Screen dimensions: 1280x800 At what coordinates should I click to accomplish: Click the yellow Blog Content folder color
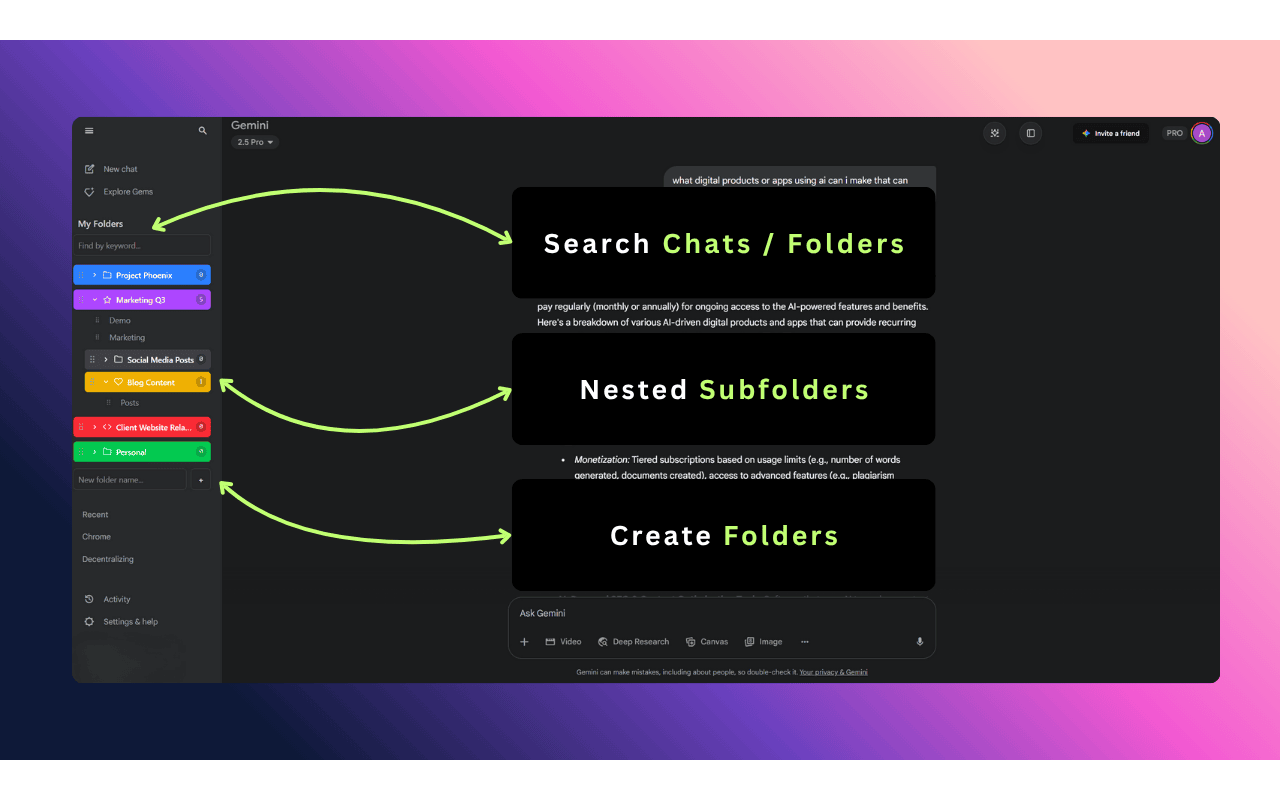click(x=147, y=381)
